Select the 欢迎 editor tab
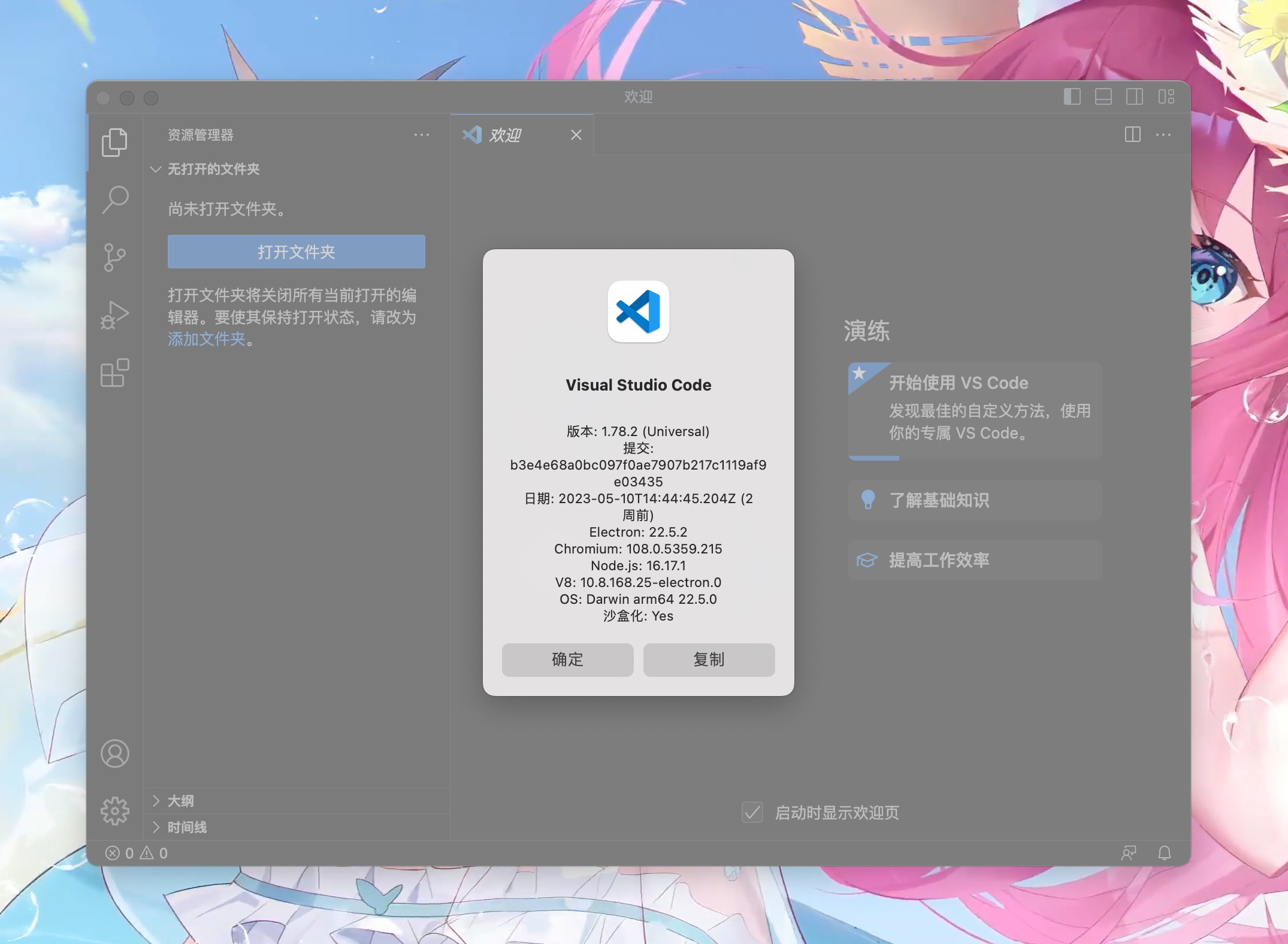The width and height of the screenshot is (1288, 944). click(x=522, y=135)
